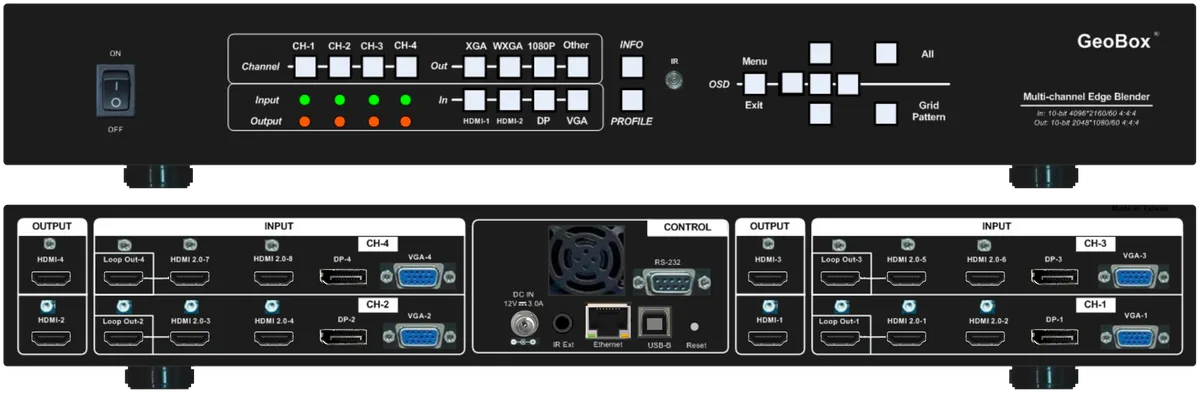Click the HDMI 2.0-1 input port
This screenshot has height=399, width=1200.
point(906,338)
